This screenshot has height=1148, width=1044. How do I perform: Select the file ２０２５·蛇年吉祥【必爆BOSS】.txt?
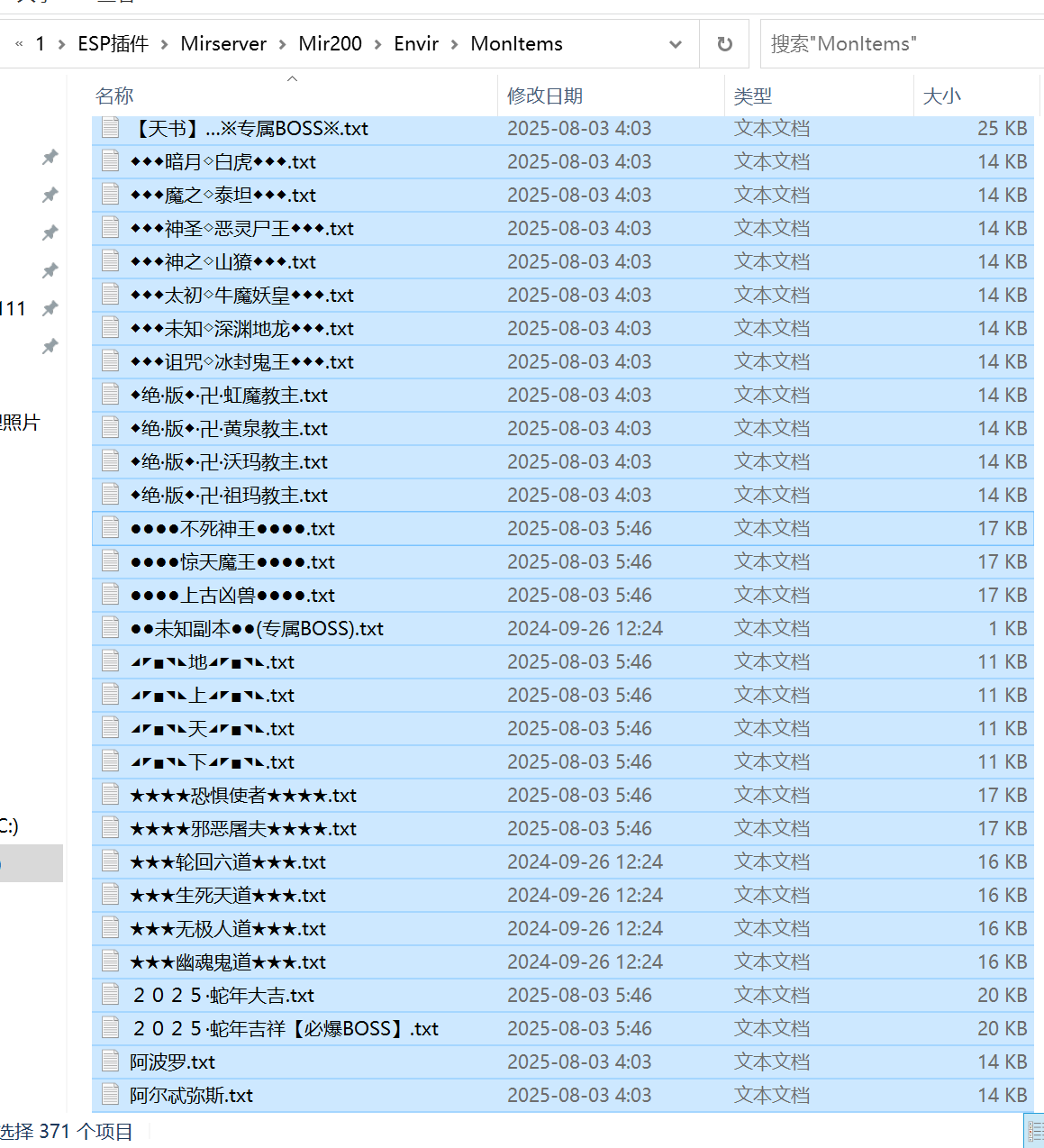(563, 1028)
